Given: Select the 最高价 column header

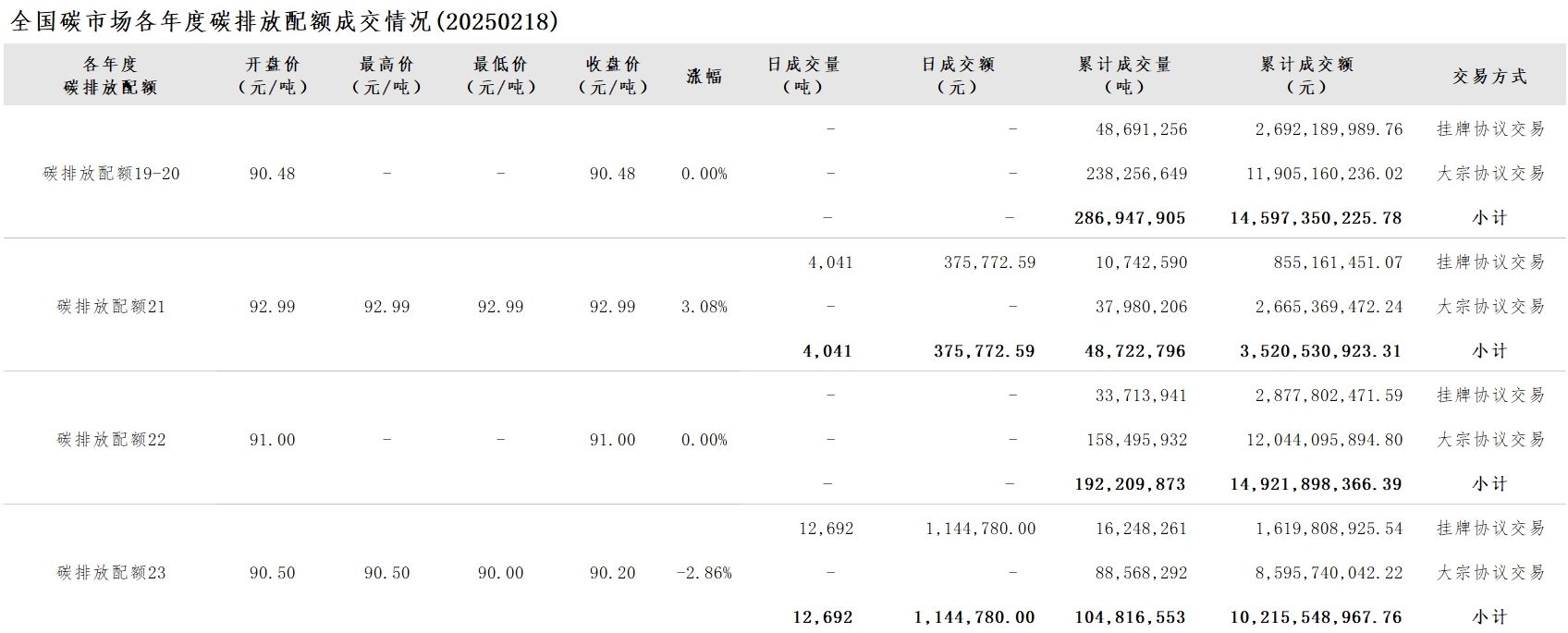Looking at the screenshot, I should 387,76.
